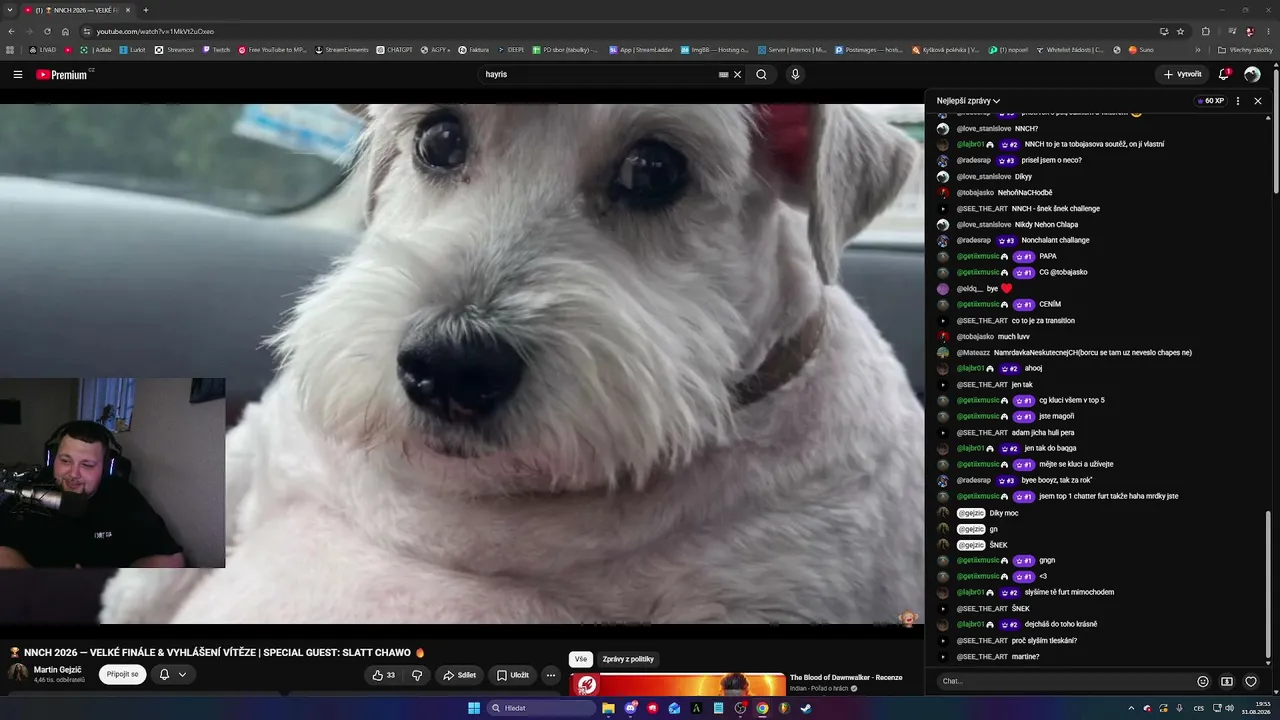Open Martin Gejzić channel name link
Screen dimensions: 1280x720
tap(57, 670)
